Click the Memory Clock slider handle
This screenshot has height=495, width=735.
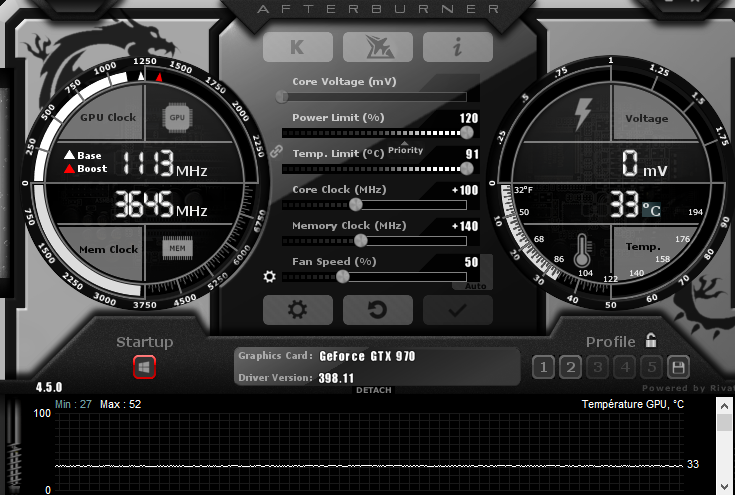point(360,240)
